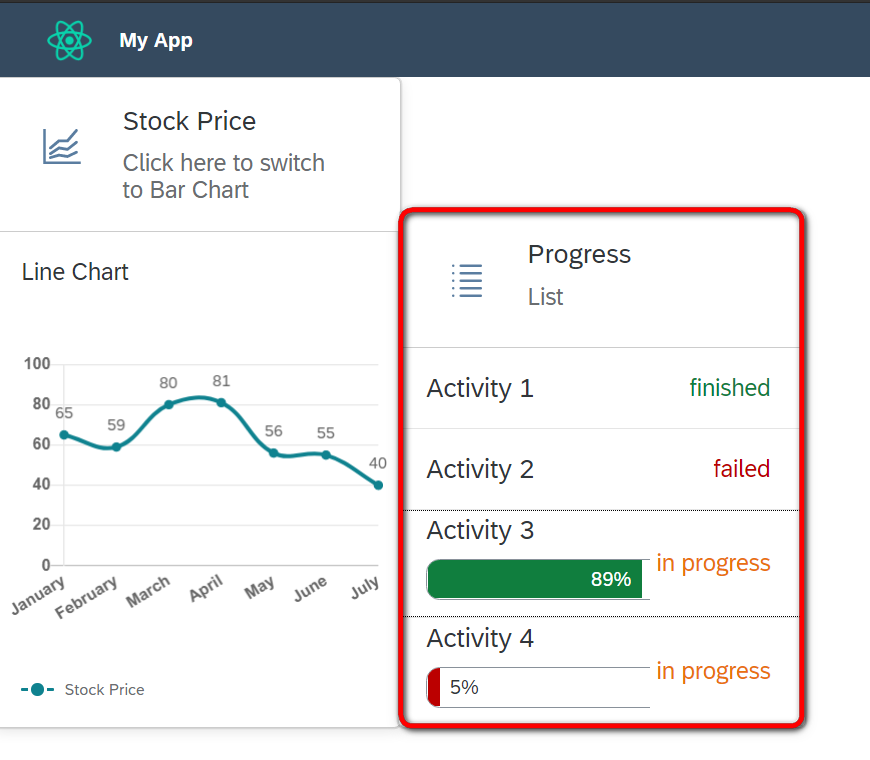Screen dimensions: 870x760
Task: Click the 89% green progress bar
Action: pyautogui.click(x=538, y=579)
